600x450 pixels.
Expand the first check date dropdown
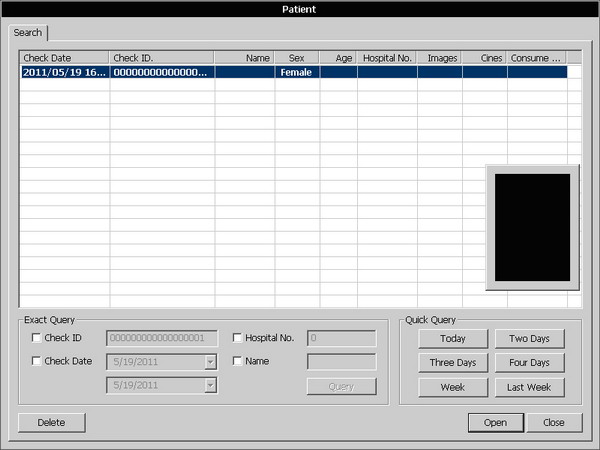[x=210, y=362]
